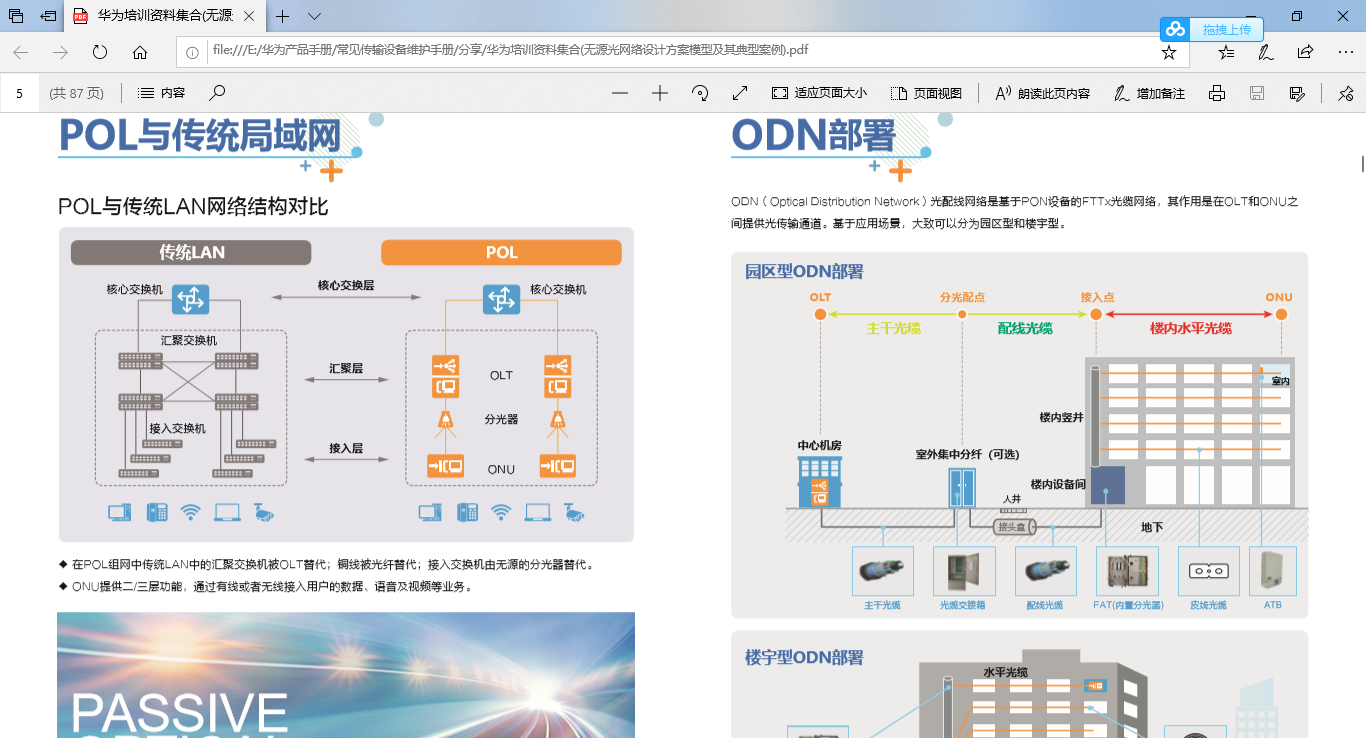Zoom in with the plus button
The width and height of the screenshot is (1366, 738).
(660, 93)
